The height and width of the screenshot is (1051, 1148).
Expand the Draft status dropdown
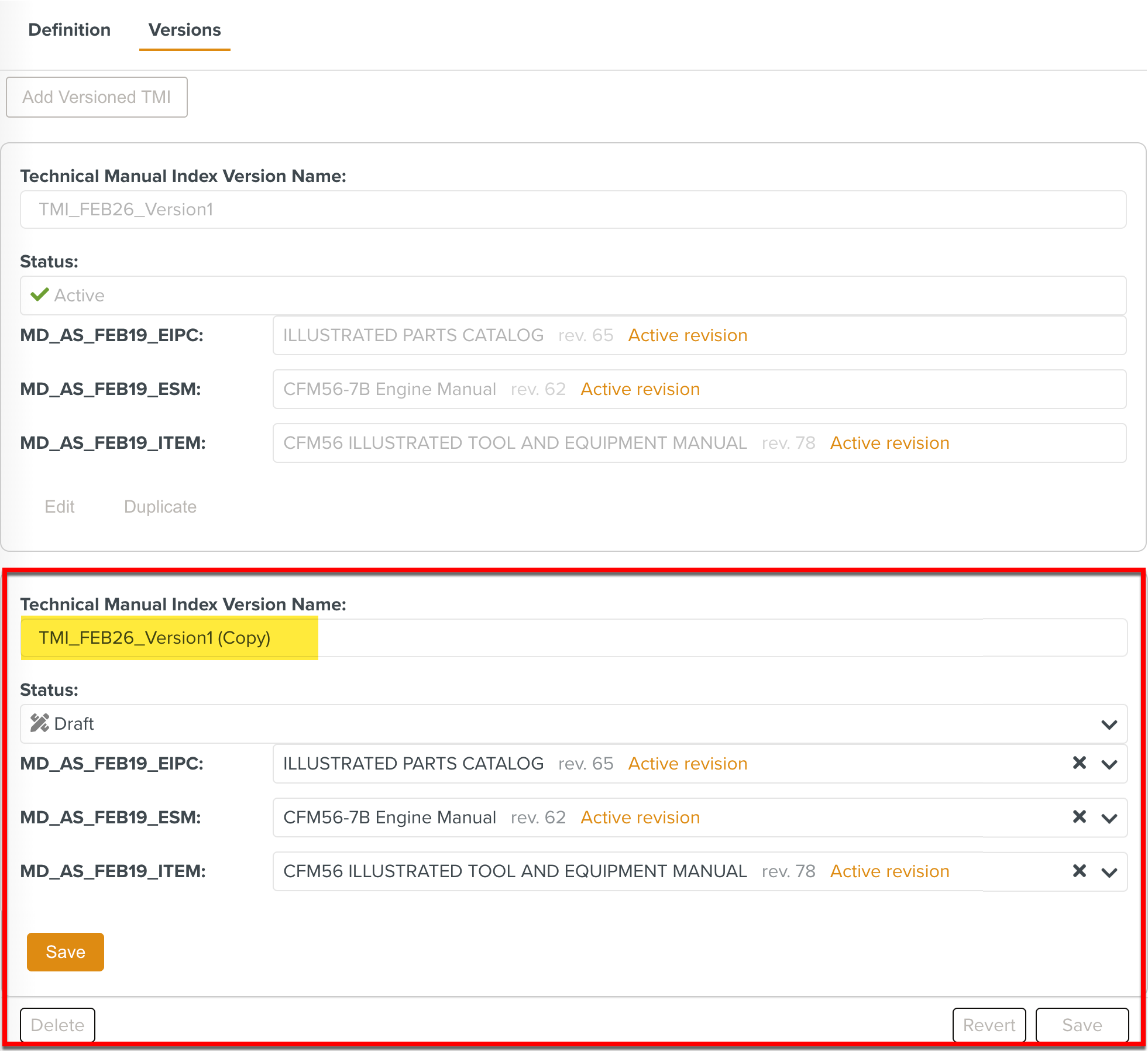1109,724
